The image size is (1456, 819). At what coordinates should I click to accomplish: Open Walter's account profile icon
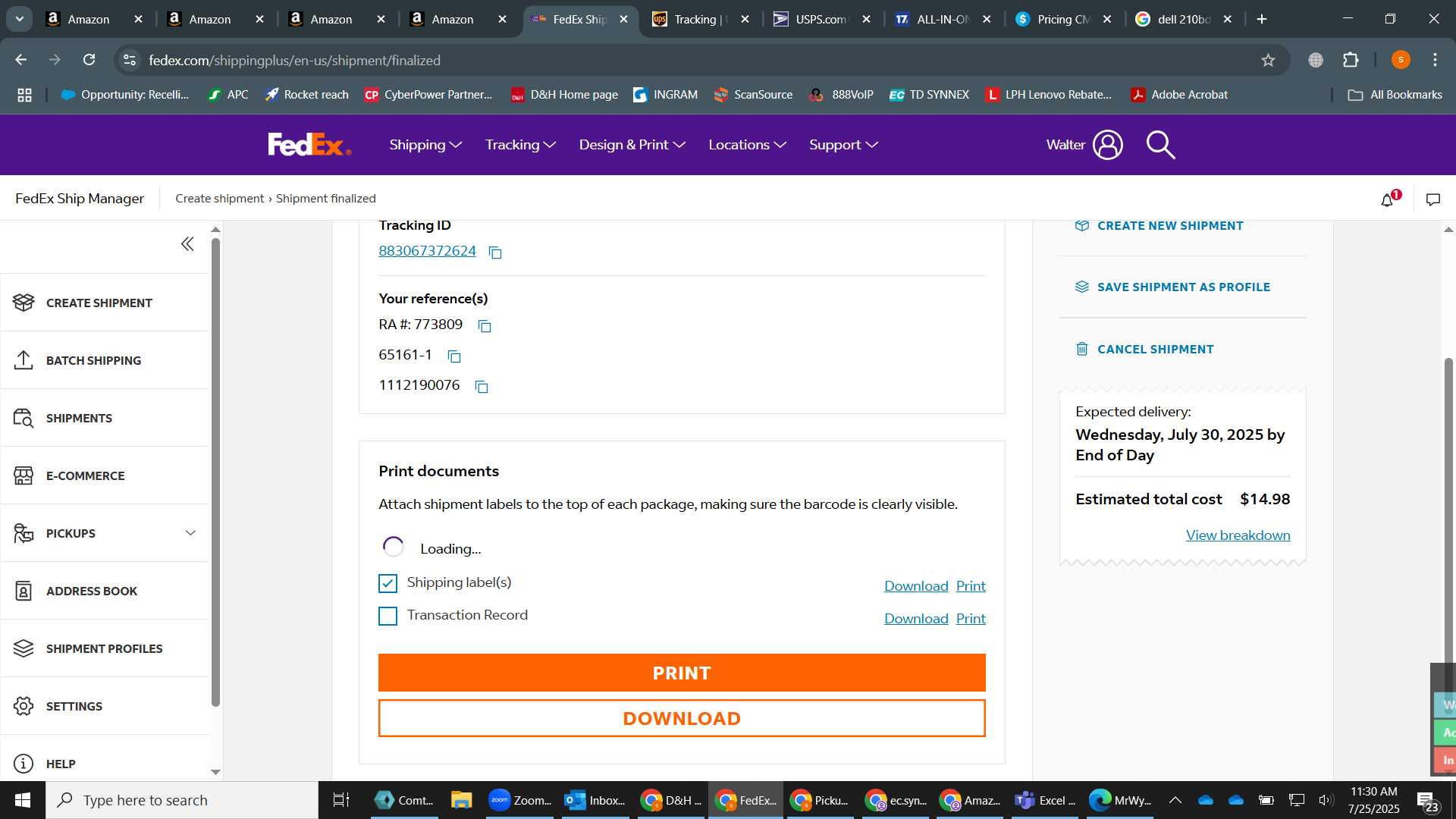coord(1108,145)
